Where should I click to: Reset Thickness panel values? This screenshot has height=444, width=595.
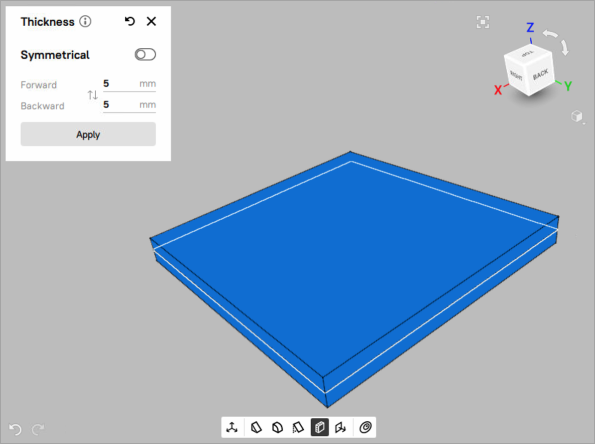coord(130,21)
